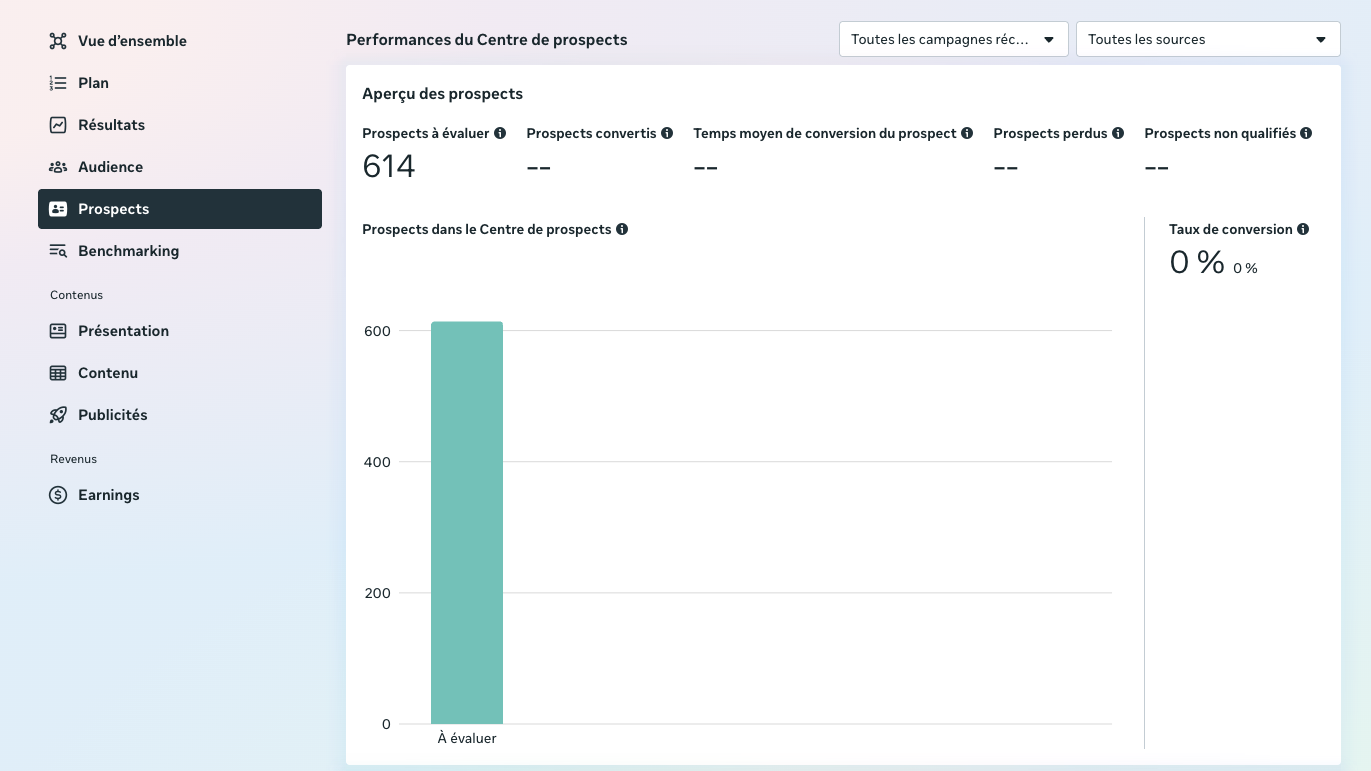Viewport: 1371px width, 771px height.
Task: Open Benchmarking in the sidebar
Action: (180, 251)
